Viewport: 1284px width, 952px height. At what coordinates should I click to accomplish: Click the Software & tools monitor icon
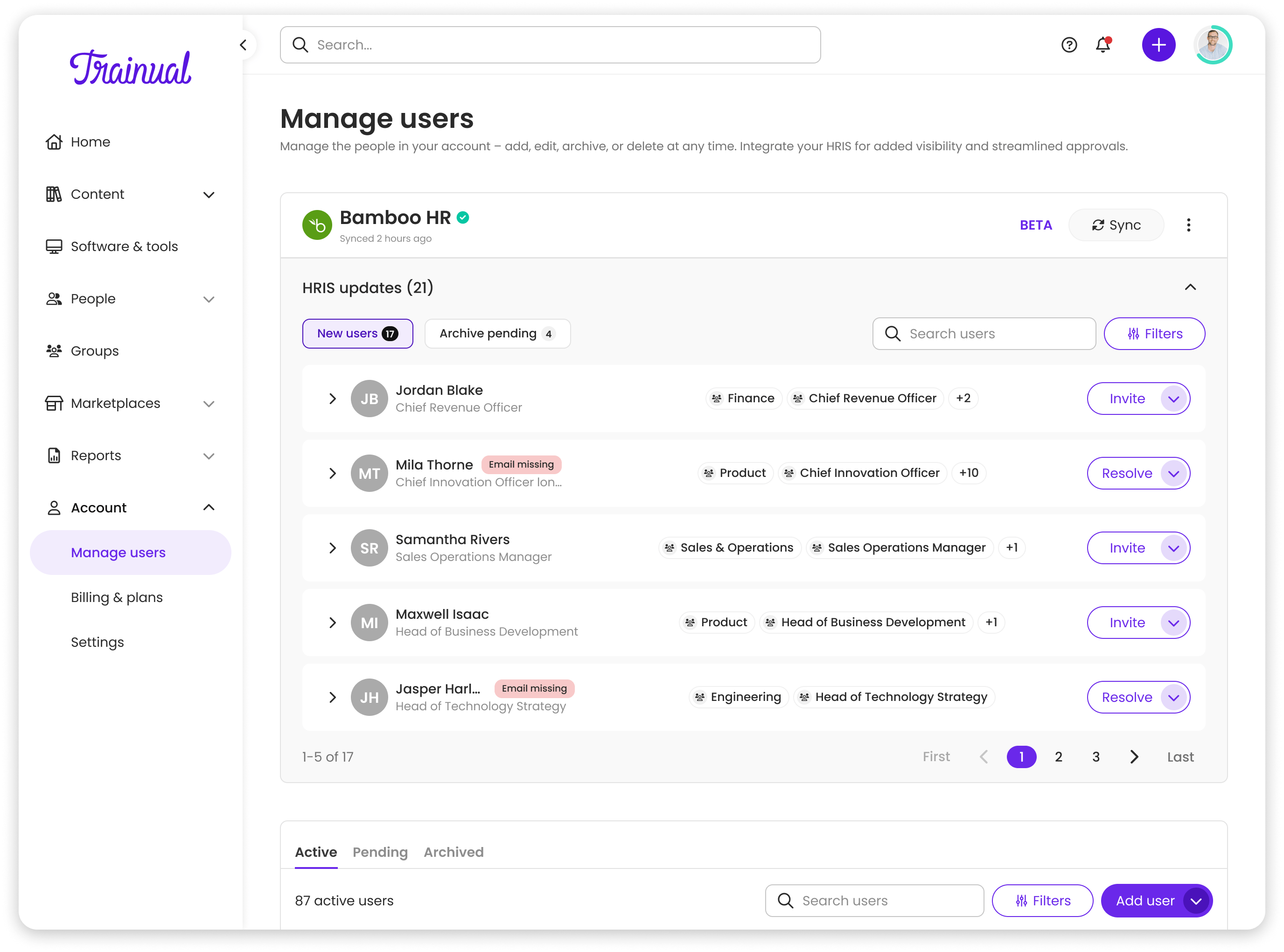54,247
